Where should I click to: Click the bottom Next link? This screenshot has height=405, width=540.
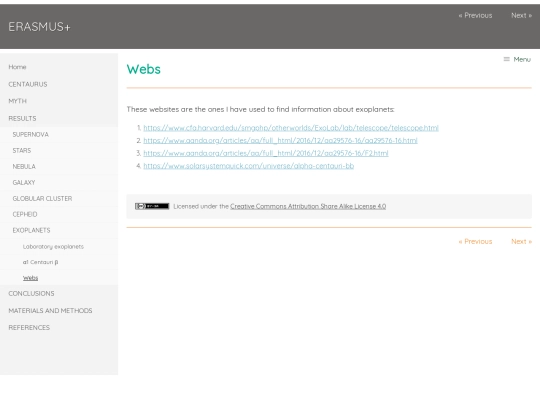(x=521, y=241)
